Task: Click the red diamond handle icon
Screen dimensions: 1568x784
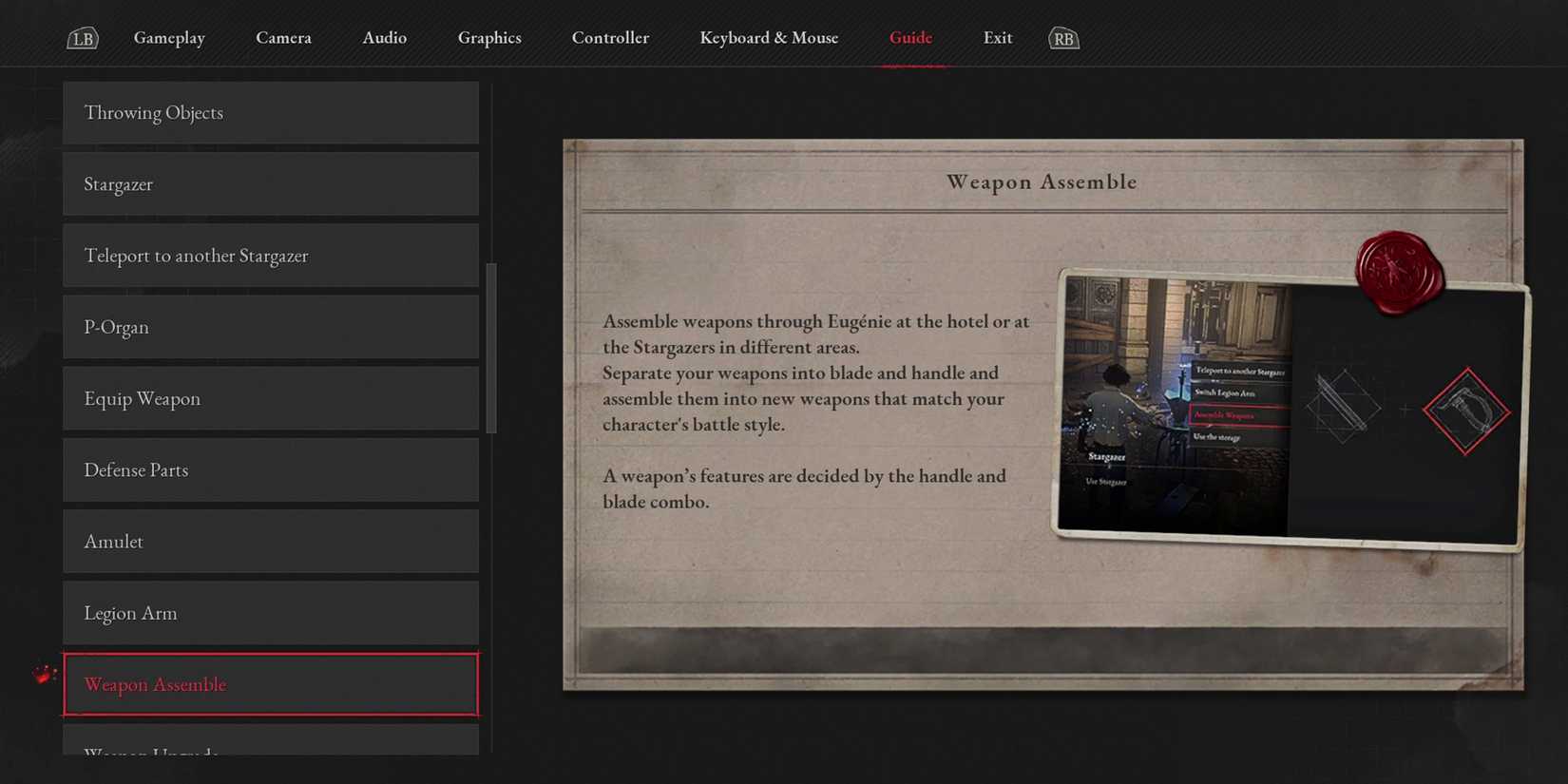Action: pos(1465,411)
